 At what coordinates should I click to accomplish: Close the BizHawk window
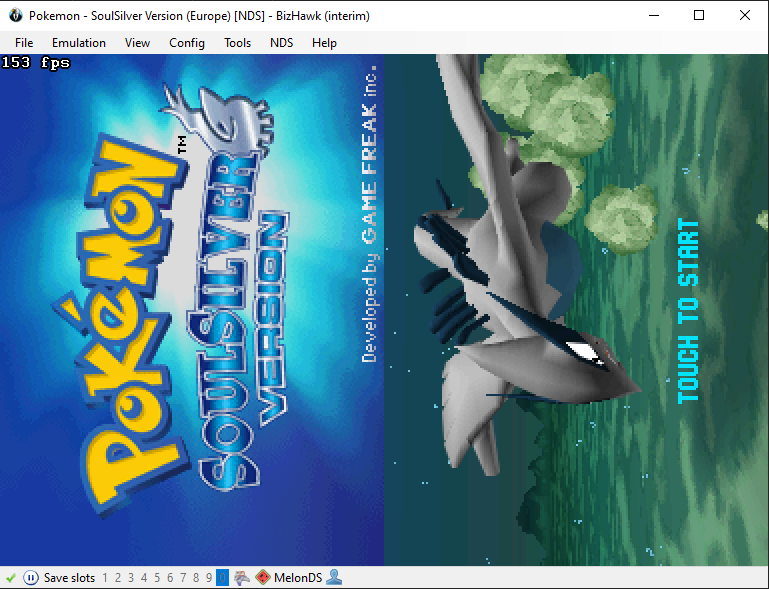pos(744,15)
